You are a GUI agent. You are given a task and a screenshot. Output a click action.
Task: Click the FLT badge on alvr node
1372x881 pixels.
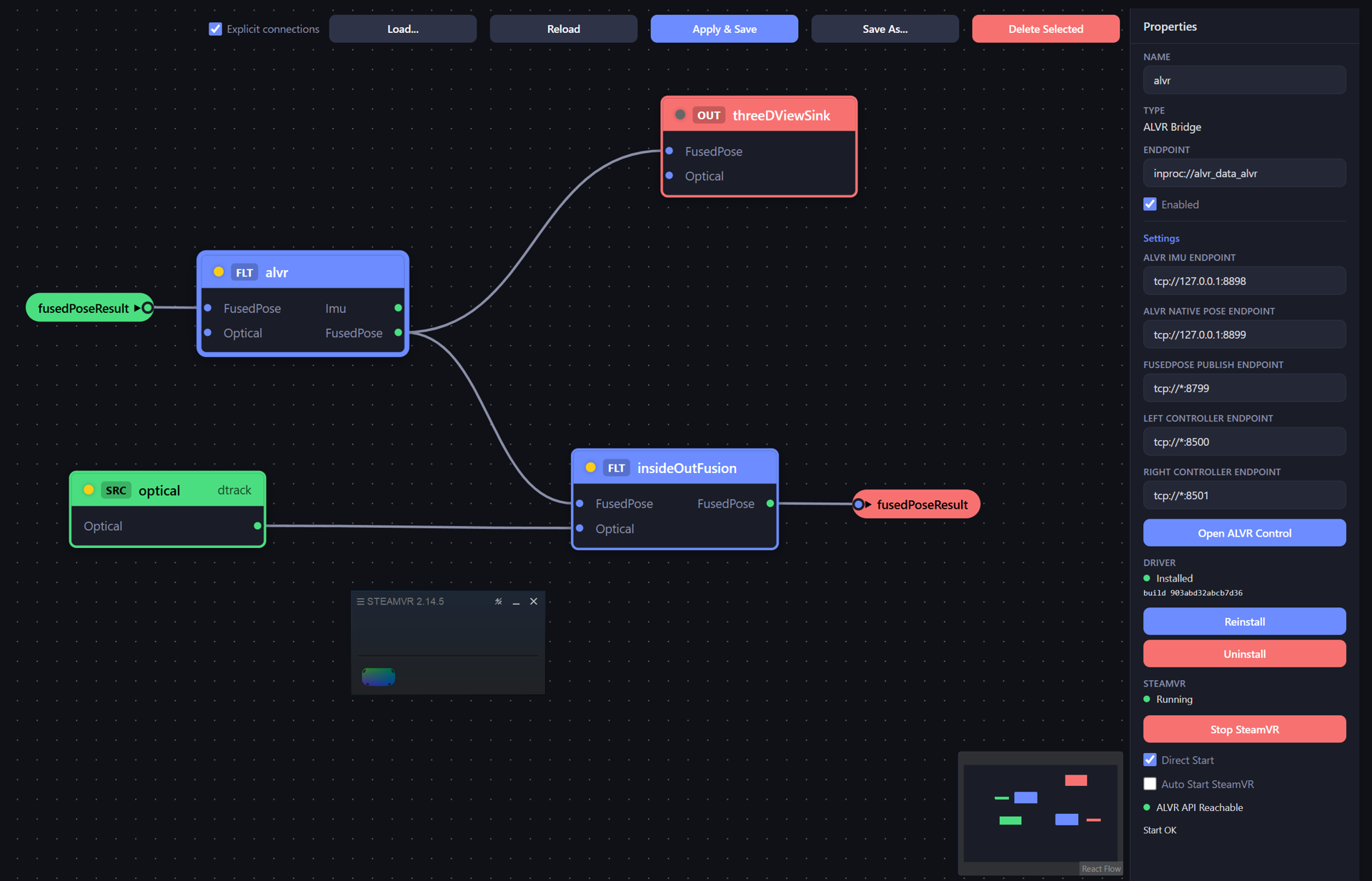click(244, 272)
